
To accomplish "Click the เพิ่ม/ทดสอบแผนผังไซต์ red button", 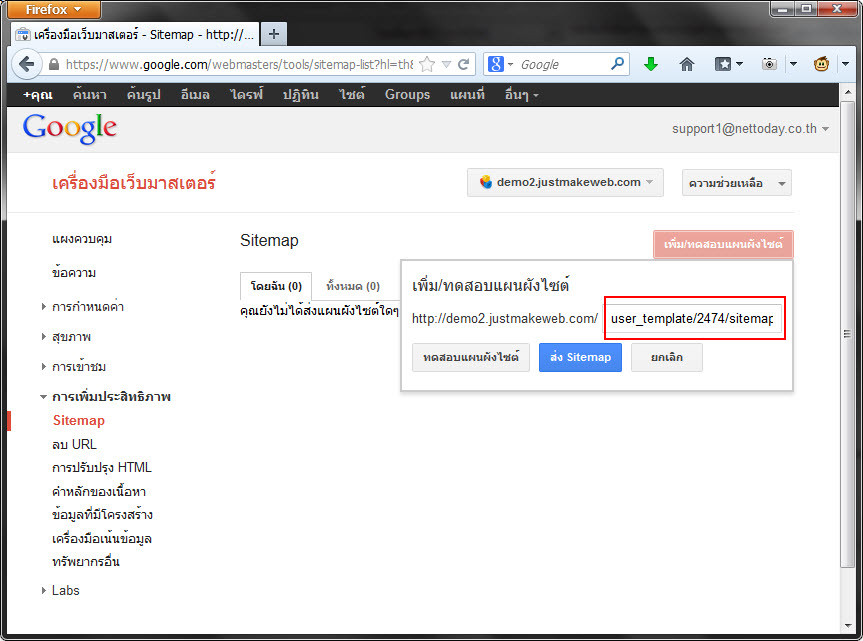I will pos(723,244).
